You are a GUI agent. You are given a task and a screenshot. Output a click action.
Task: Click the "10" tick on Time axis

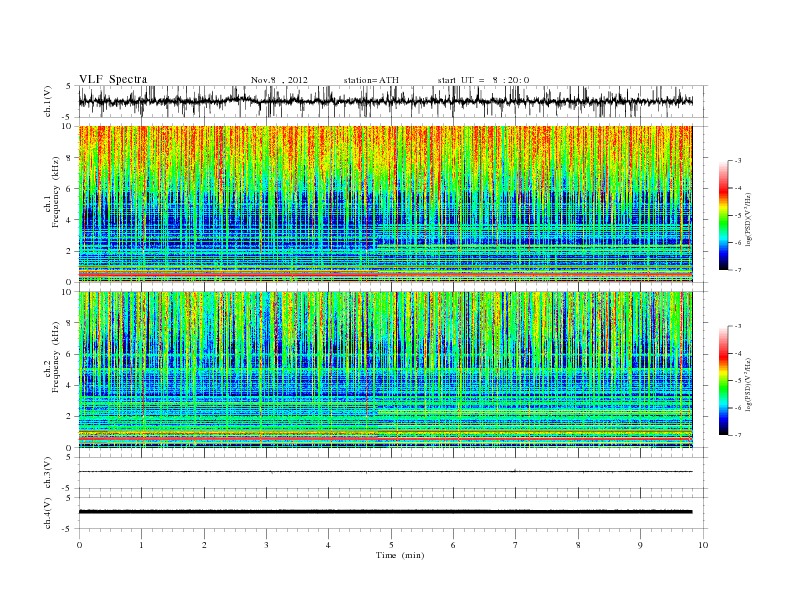coord(703,545)
